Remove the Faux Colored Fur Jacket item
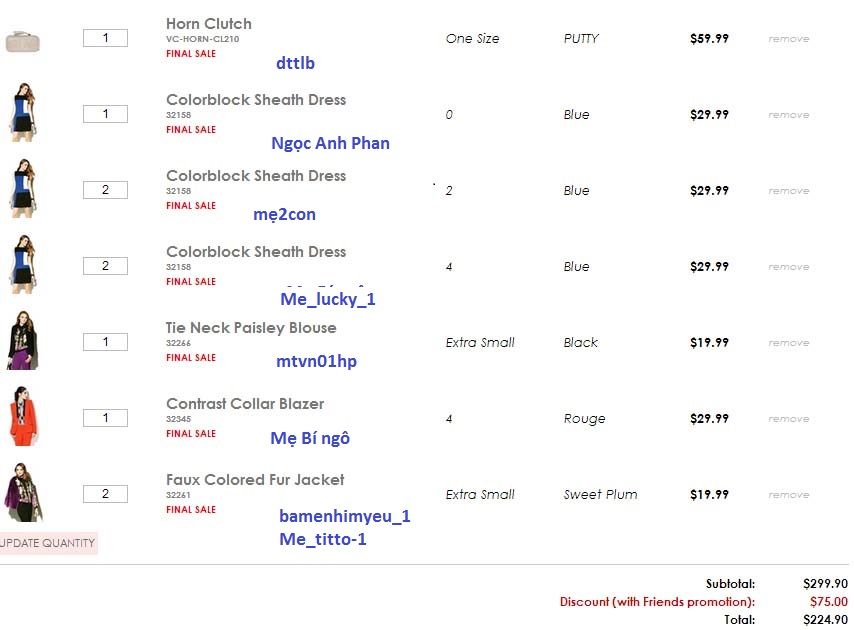Viewport: 854px width, 630px height. tap(788, 495)
